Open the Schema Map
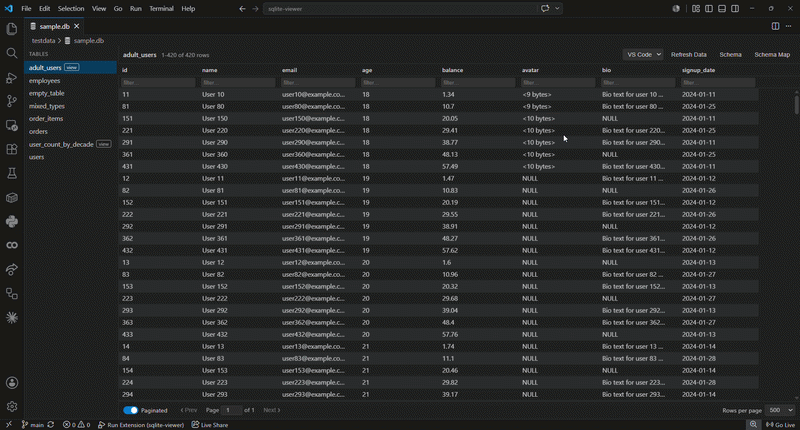 (x=772, y=55)
